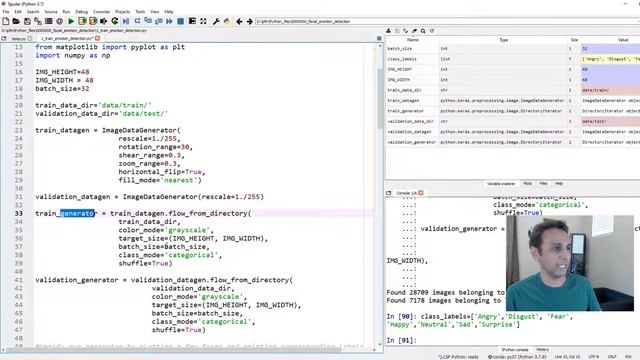
Task: Select validation_datagen variable row
Action: click(513, 132)
